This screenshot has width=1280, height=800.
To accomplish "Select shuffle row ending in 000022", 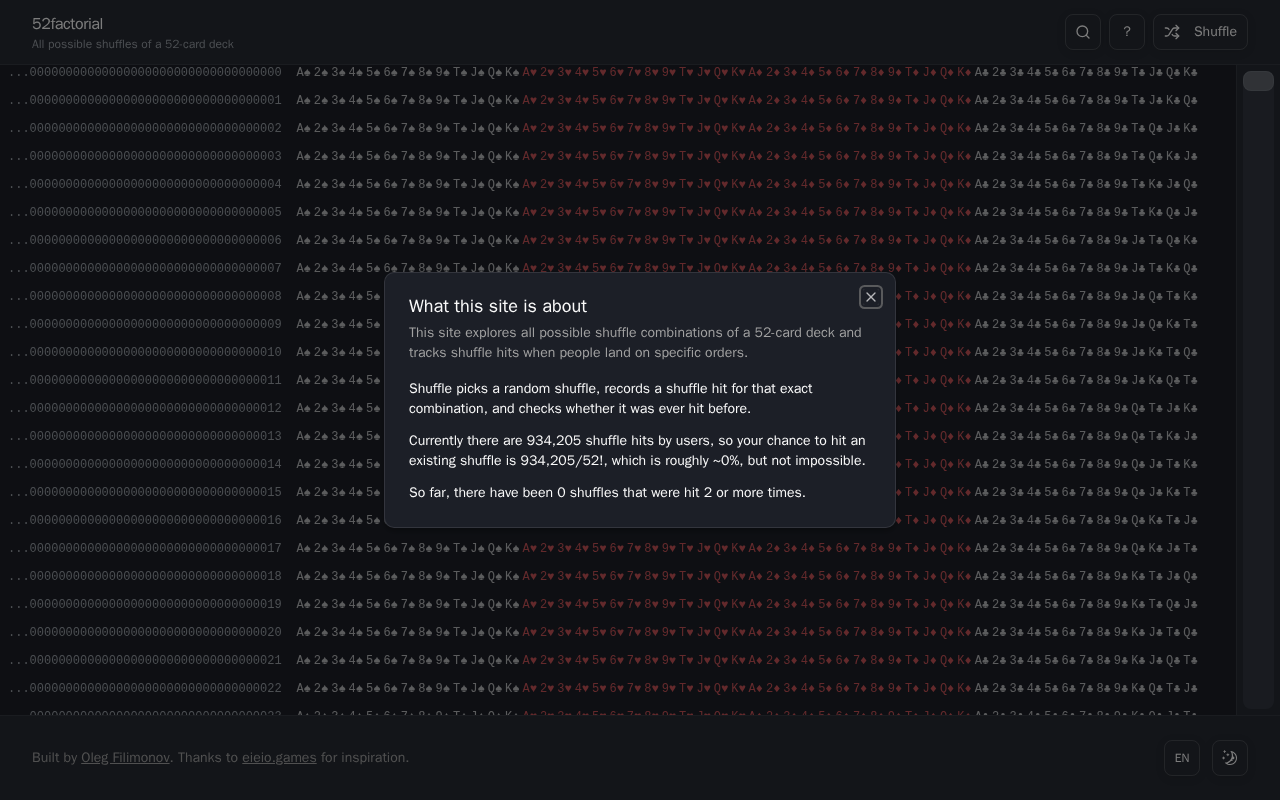I will click(x=618, y=688).
